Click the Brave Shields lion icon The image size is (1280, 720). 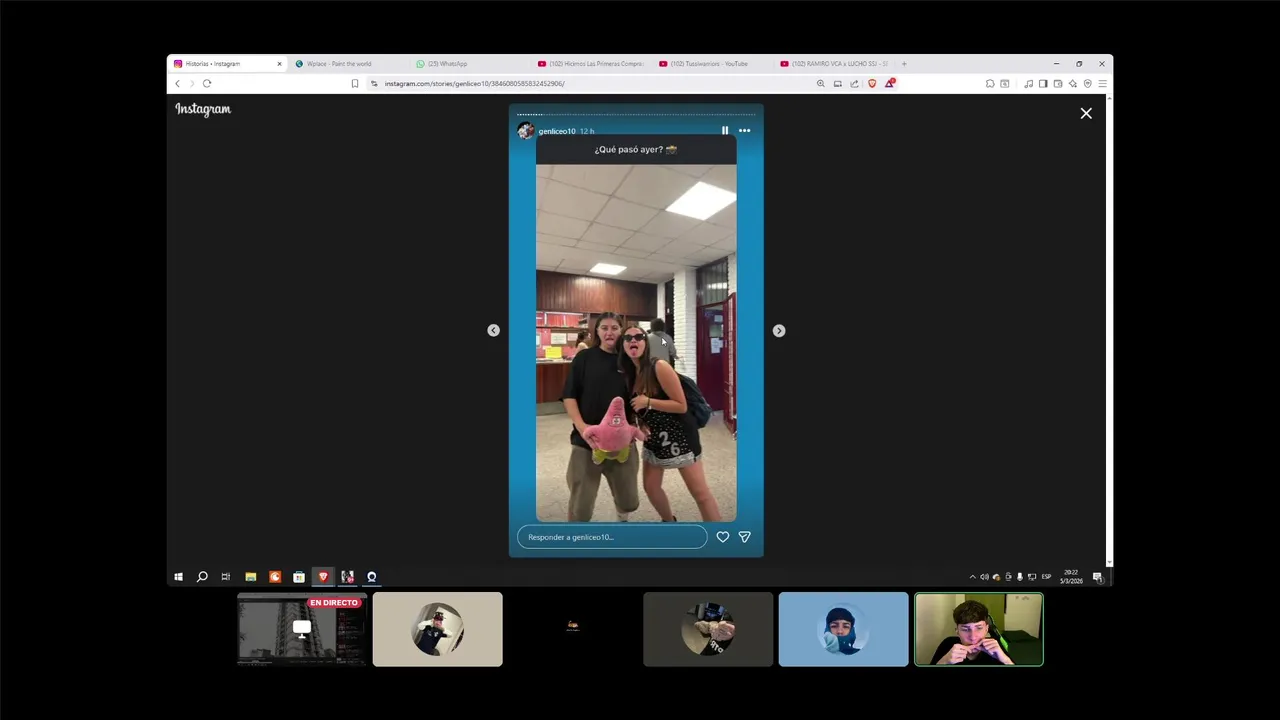pyautogui.click(x=872, y=83)
